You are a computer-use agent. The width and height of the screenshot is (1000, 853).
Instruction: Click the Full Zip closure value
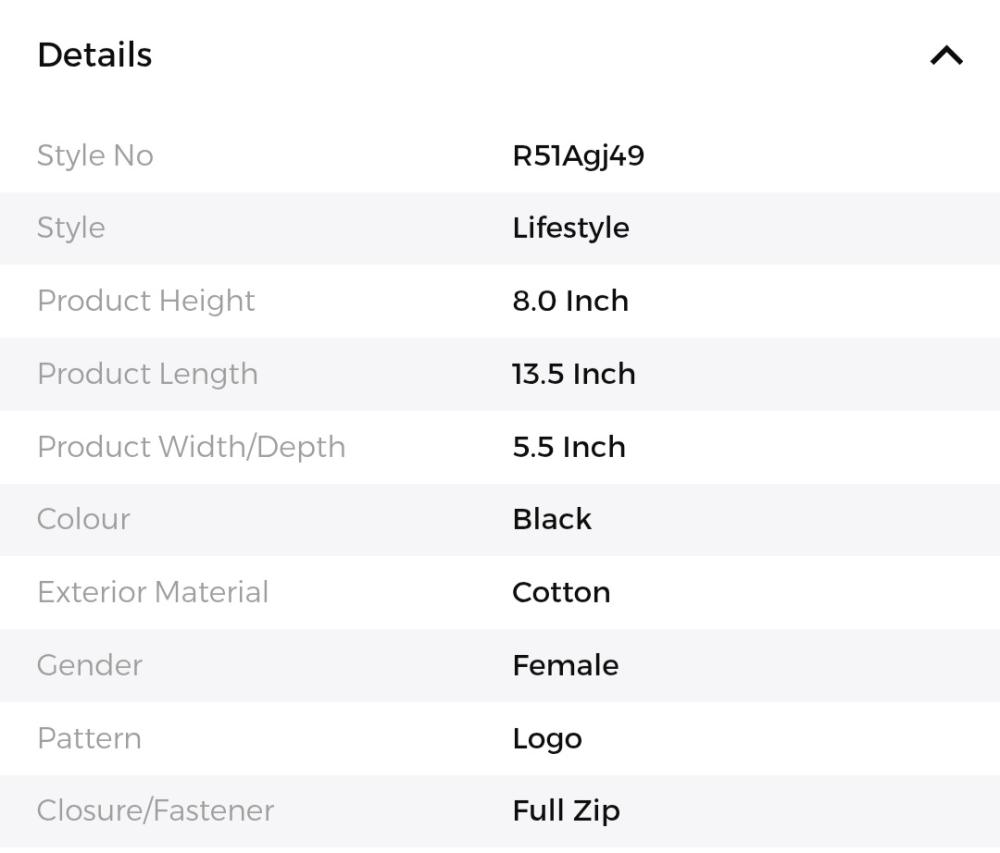(566, 810)
